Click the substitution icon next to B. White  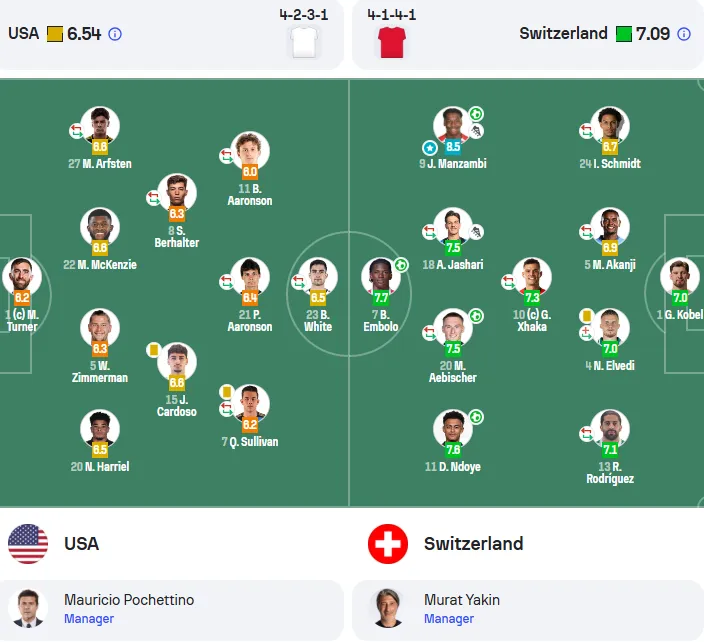point(298,282)
